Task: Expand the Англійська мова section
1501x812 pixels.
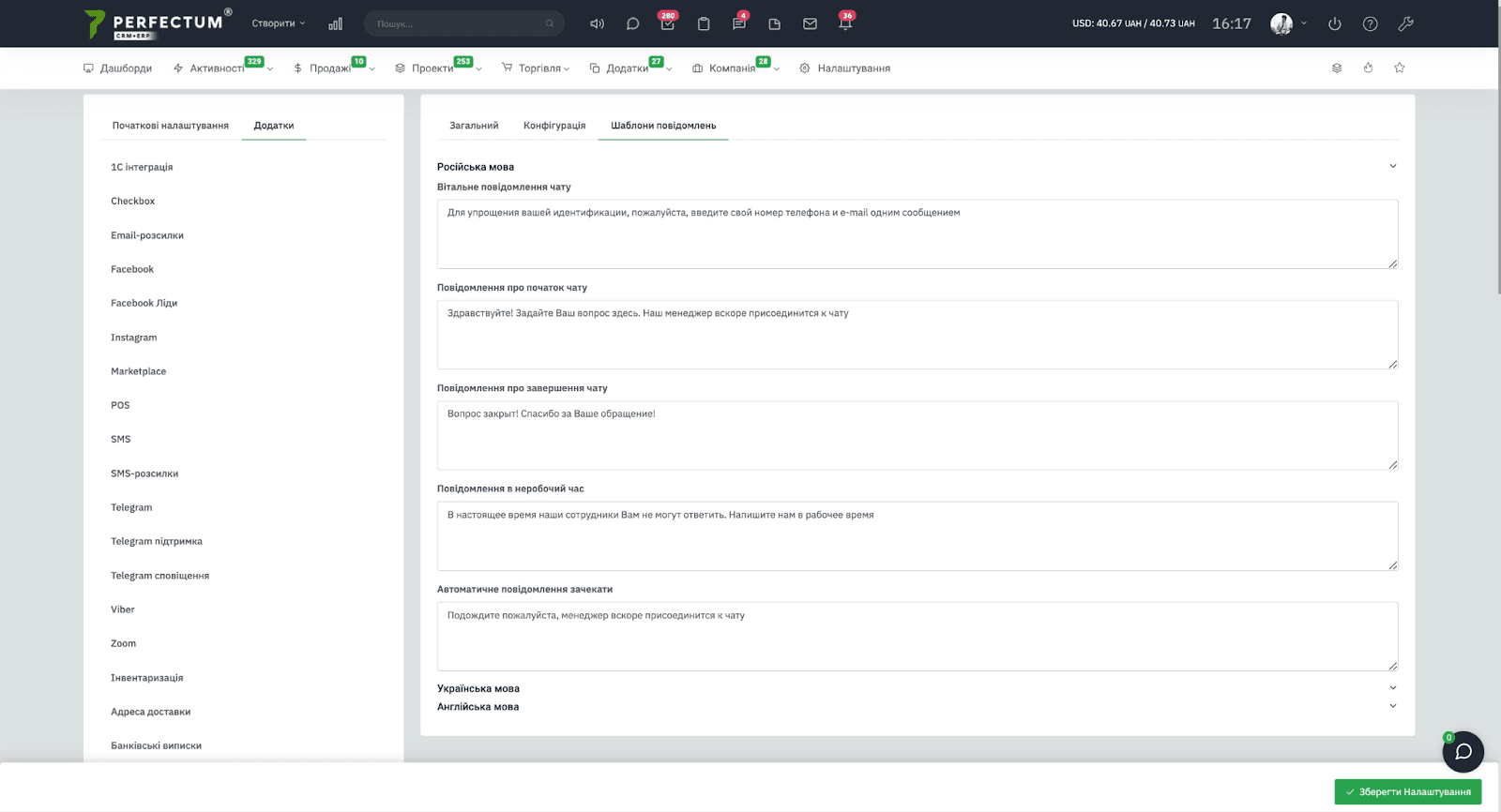Action: (x=917, y=707)
